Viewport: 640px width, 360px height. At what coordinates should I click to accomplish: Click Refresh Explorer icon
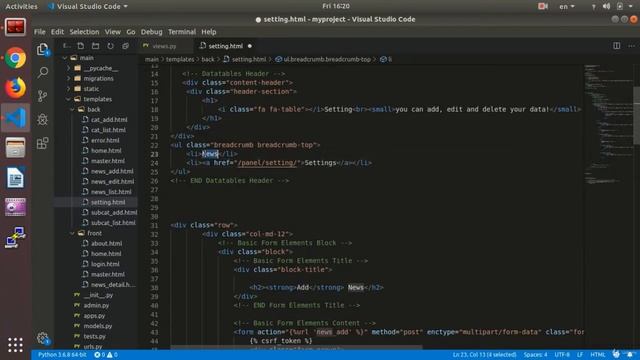110,46
